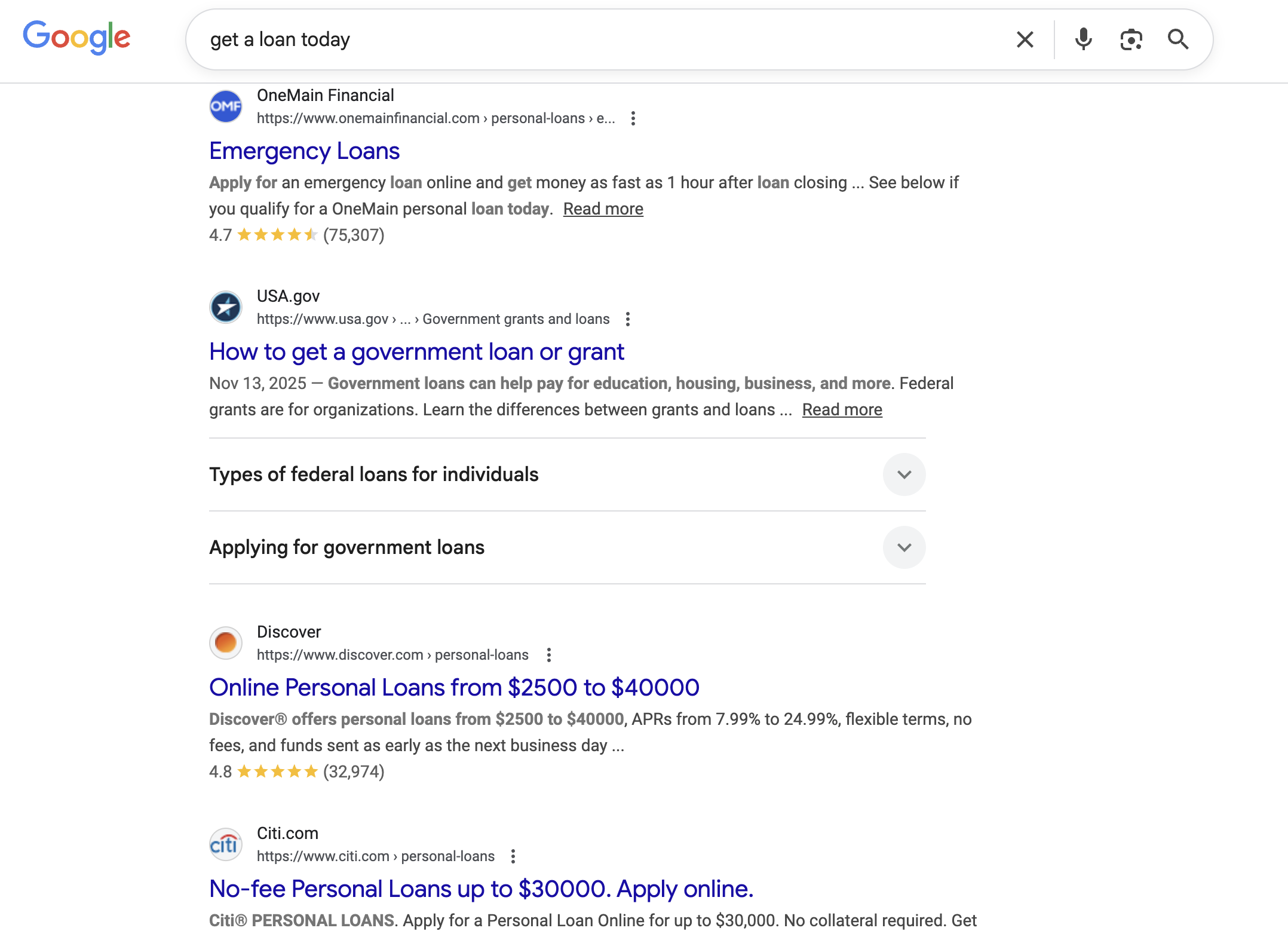Open the Citi no-fee personal loans result
This screenshot has width=1288, height=937.
click(x=481, y=889)
